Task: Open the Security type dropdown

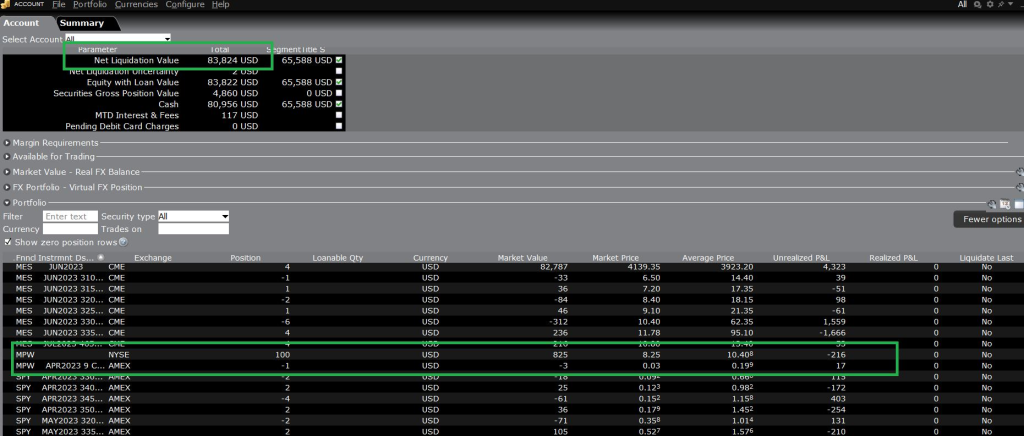Action: click(193, 216)
